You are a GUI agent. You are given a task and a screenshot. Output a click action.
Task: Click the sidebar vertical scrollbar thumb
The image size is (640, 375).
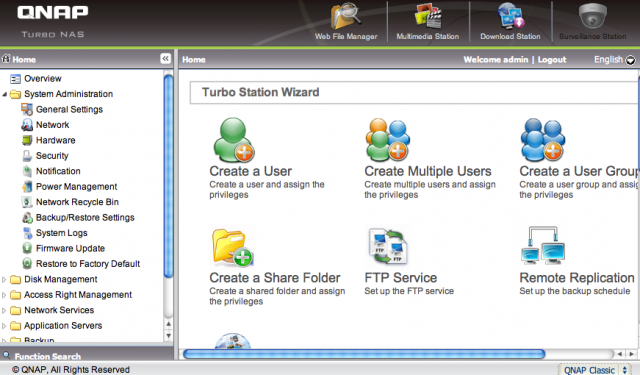coord(168,176)
